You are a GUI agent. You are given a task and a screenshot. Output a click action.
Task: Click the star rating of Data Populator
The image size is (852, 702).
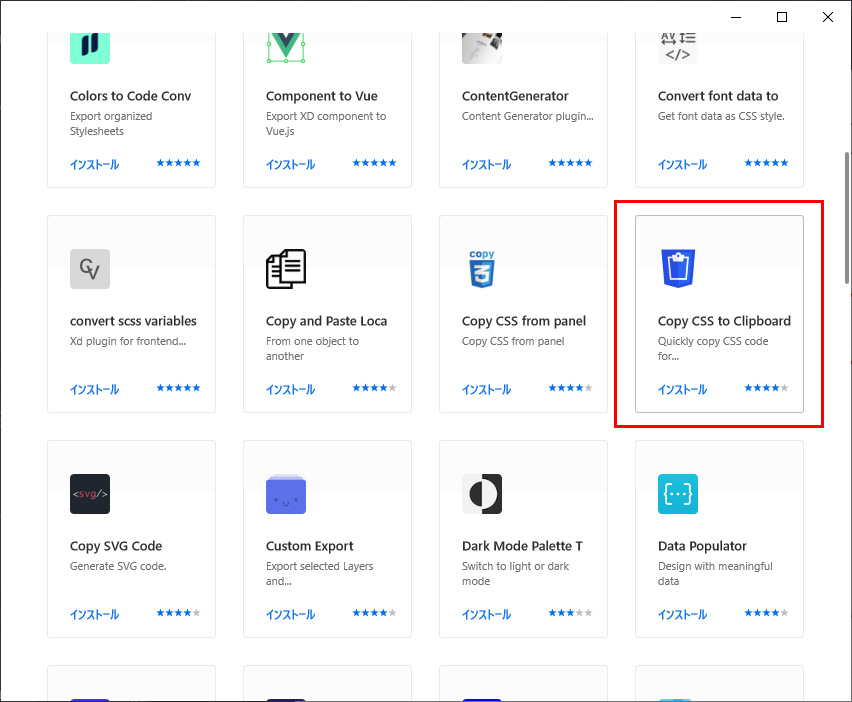pos(766,612)
